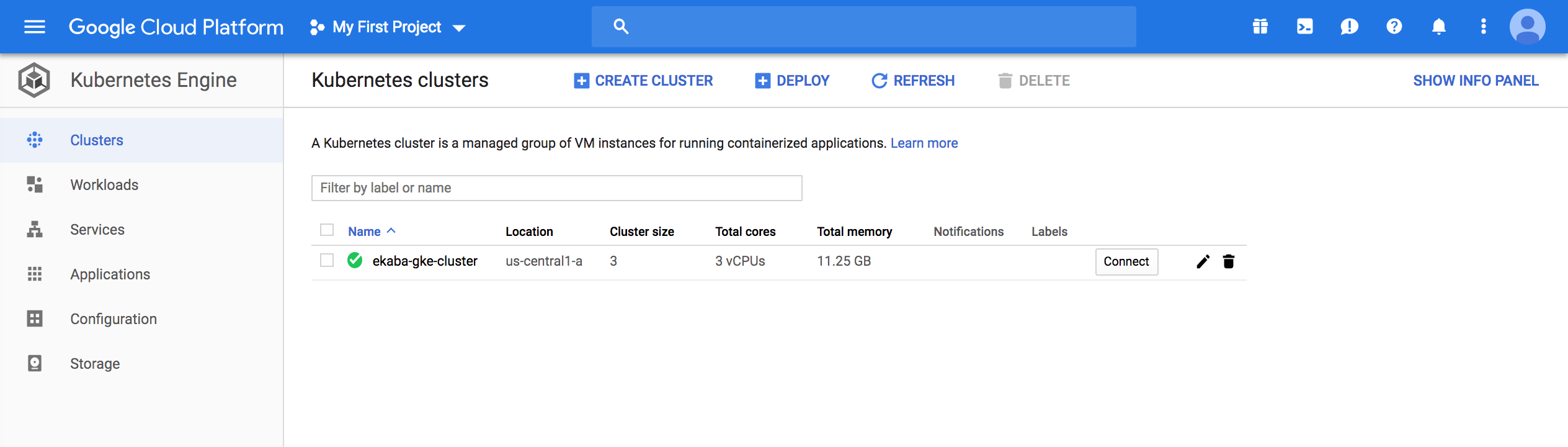Connect to ekaba-gke-cluster
Image resolution: width=1568 pixels, height=447 pixels.
coord(1126,262)
